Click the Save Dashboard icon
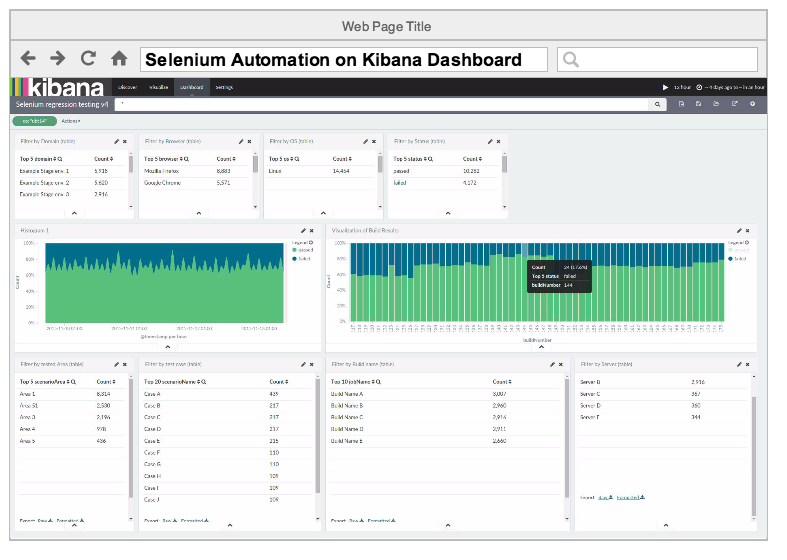 point(698,104)
